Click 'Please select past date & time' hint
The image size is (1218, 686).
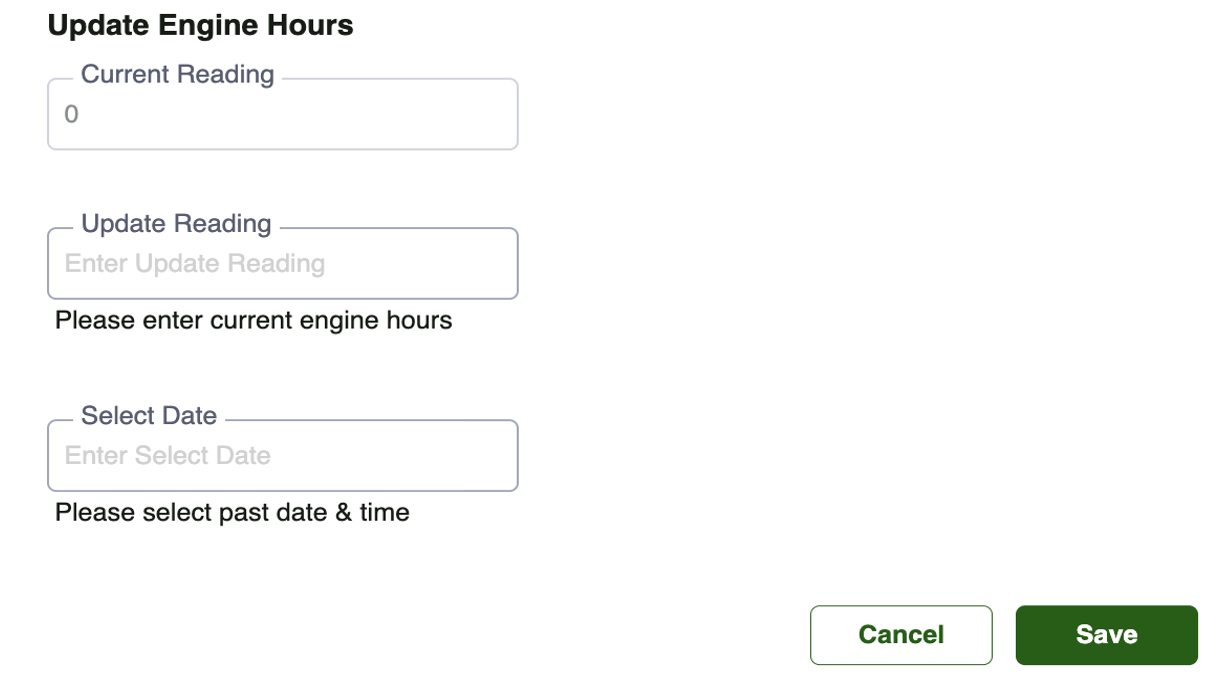(232, 513)
